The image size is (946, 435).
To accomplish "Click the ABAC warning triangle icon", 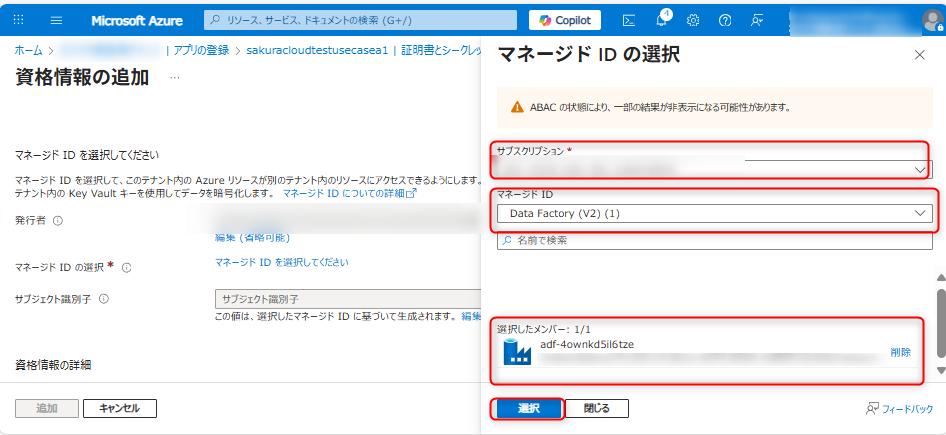I will point(516,107).
